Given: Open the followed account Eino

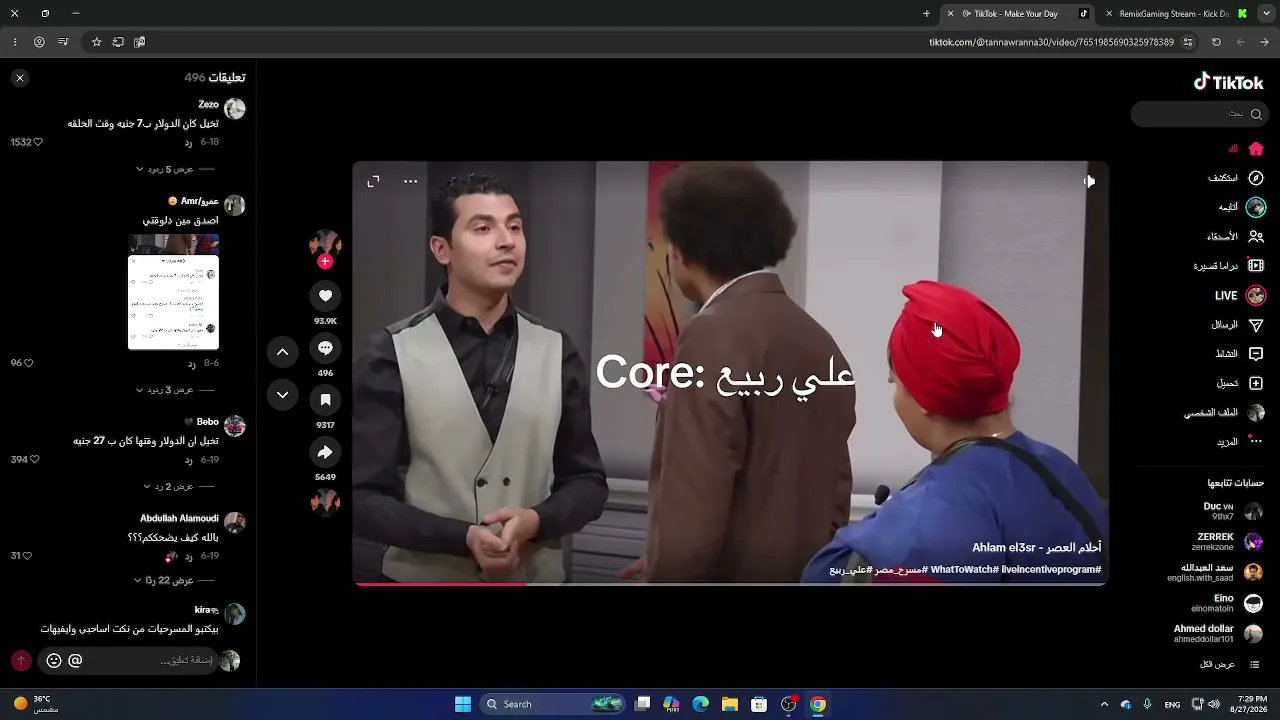Looking at the screenshot, I should (x=1227, y=603).
